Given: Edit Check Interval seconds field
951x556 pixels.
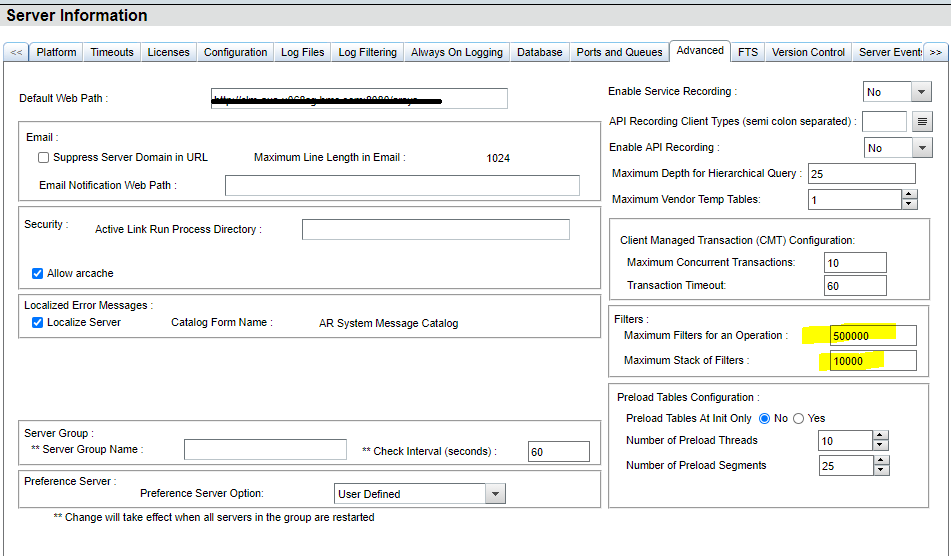Looking at the screenshot, I should click(x=559, y=452).
